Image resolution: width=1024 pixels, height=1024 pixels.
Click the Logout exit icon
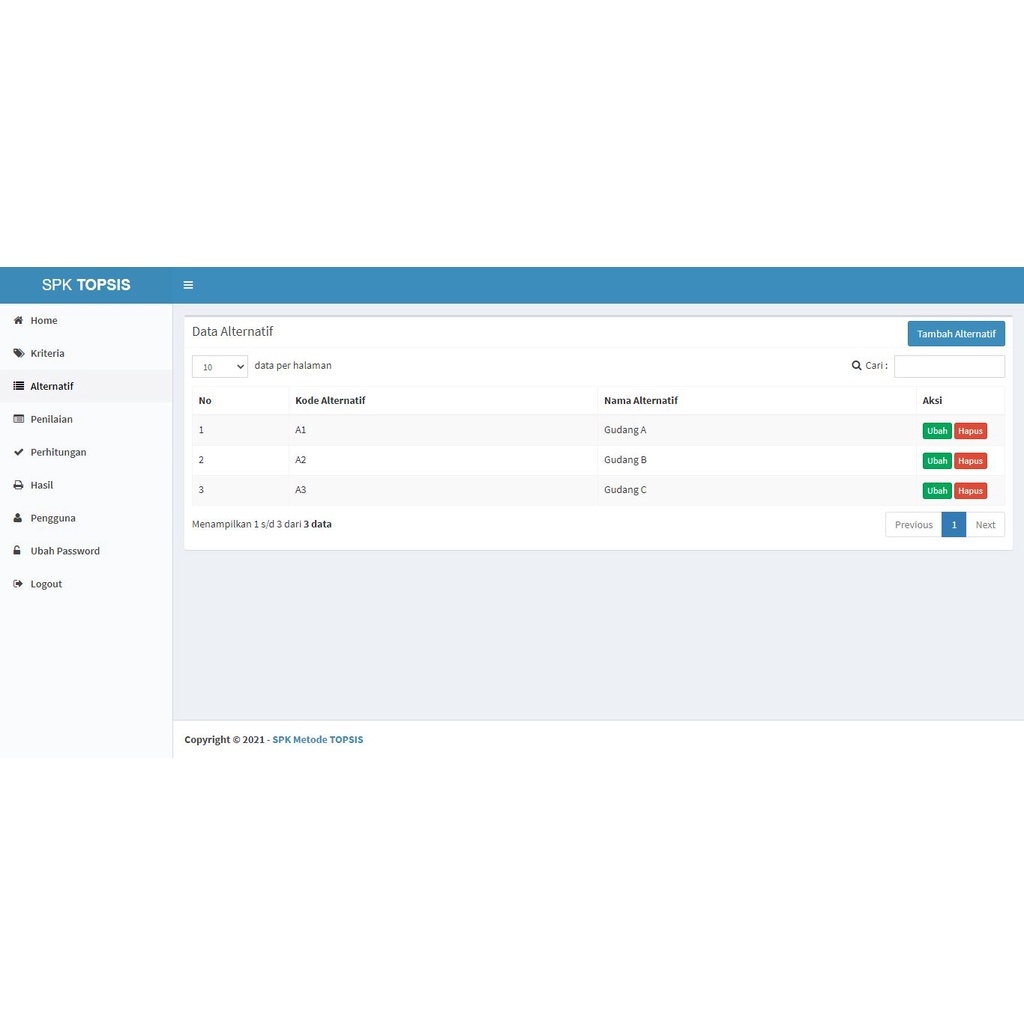pos(18,584)
